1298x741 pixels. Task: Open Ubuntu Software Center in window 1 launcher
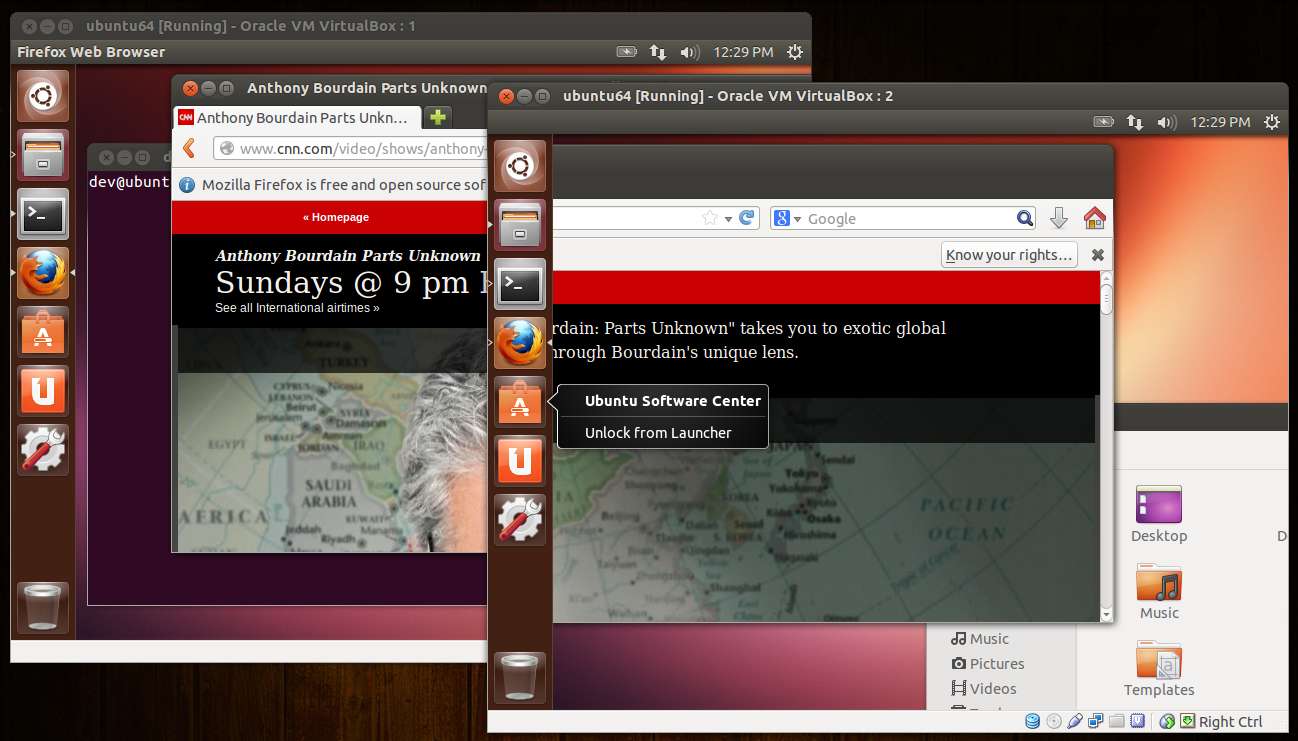[x=42, y=332]
